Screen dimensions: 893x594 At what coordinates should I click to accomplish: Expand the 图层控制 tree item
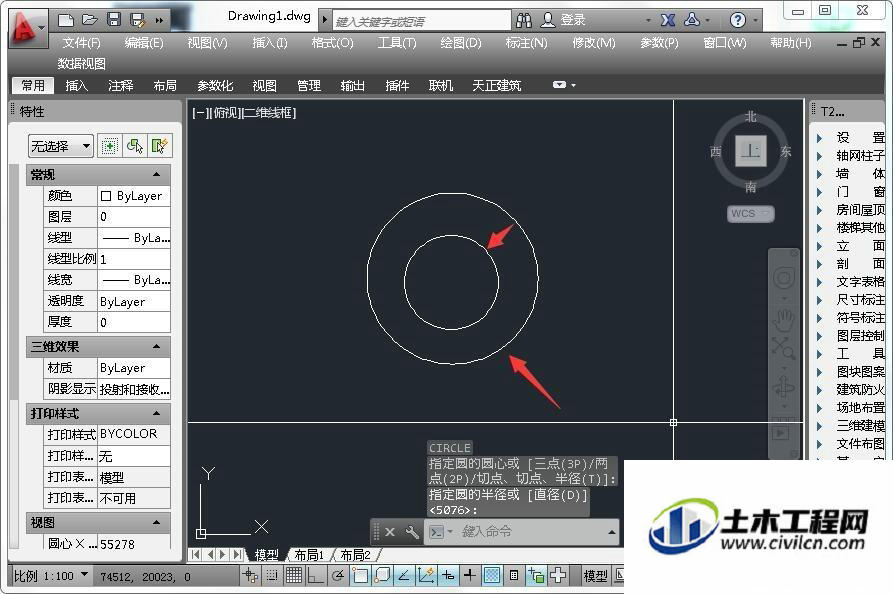(820, 336)
